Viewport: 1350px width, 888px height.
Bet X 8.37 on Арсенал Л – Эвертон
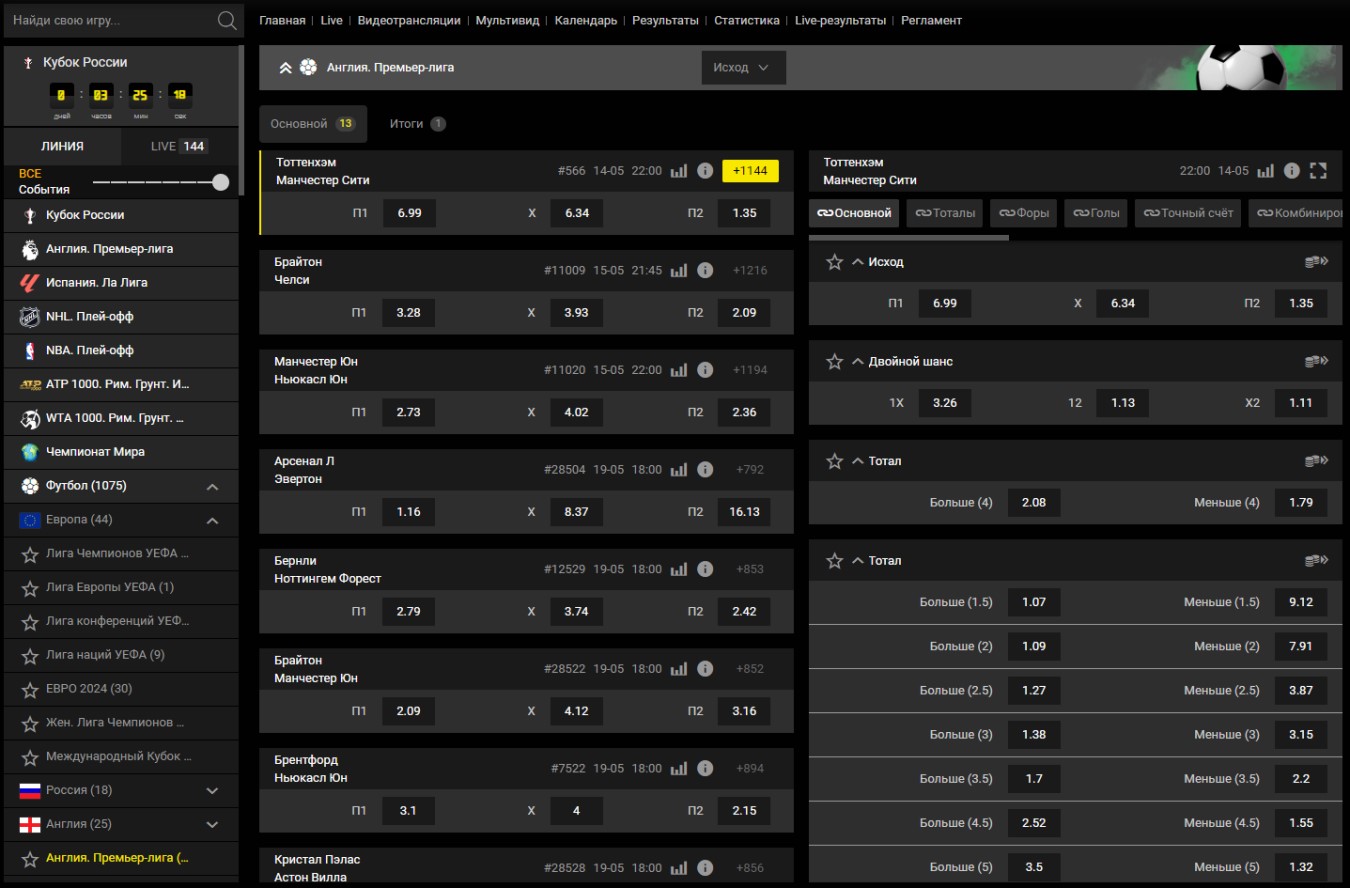(576, 511)
